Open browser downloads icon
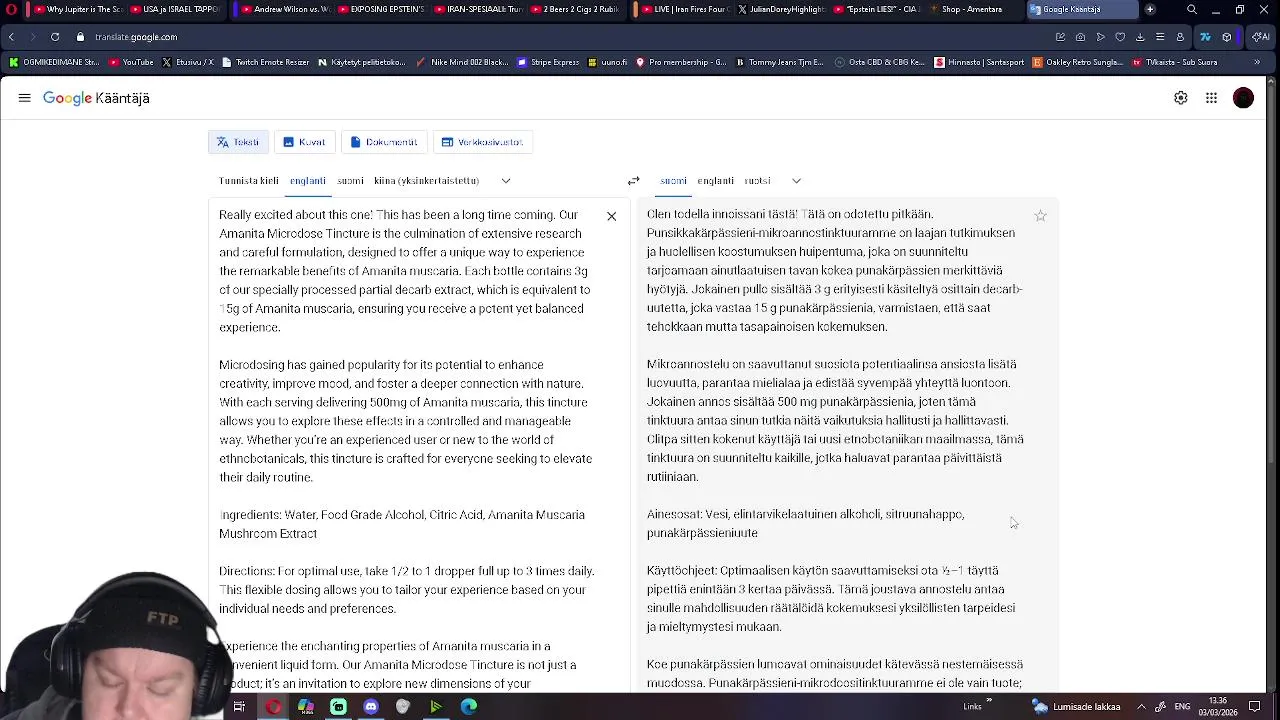The width and height of the screenshot is (1280, 720). (1140, 37)
